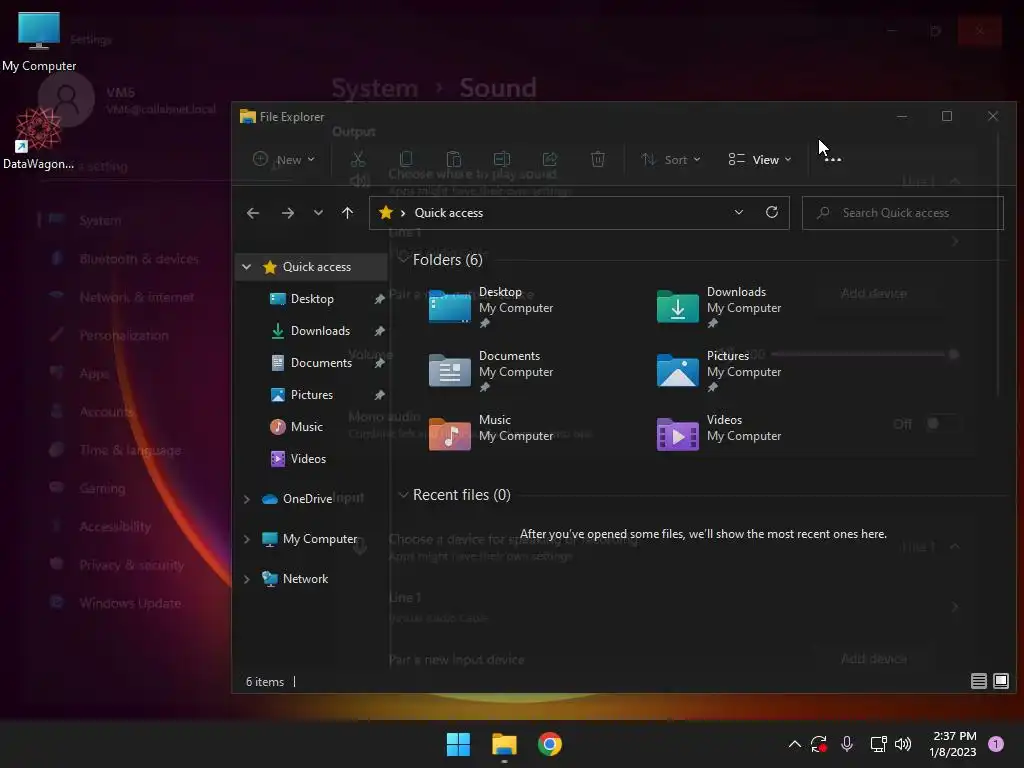Image resolution: width=1024 pixels, height=768 pixels.
Task: Click Quick access in the address bar
Action: click(x=449, y=213)
